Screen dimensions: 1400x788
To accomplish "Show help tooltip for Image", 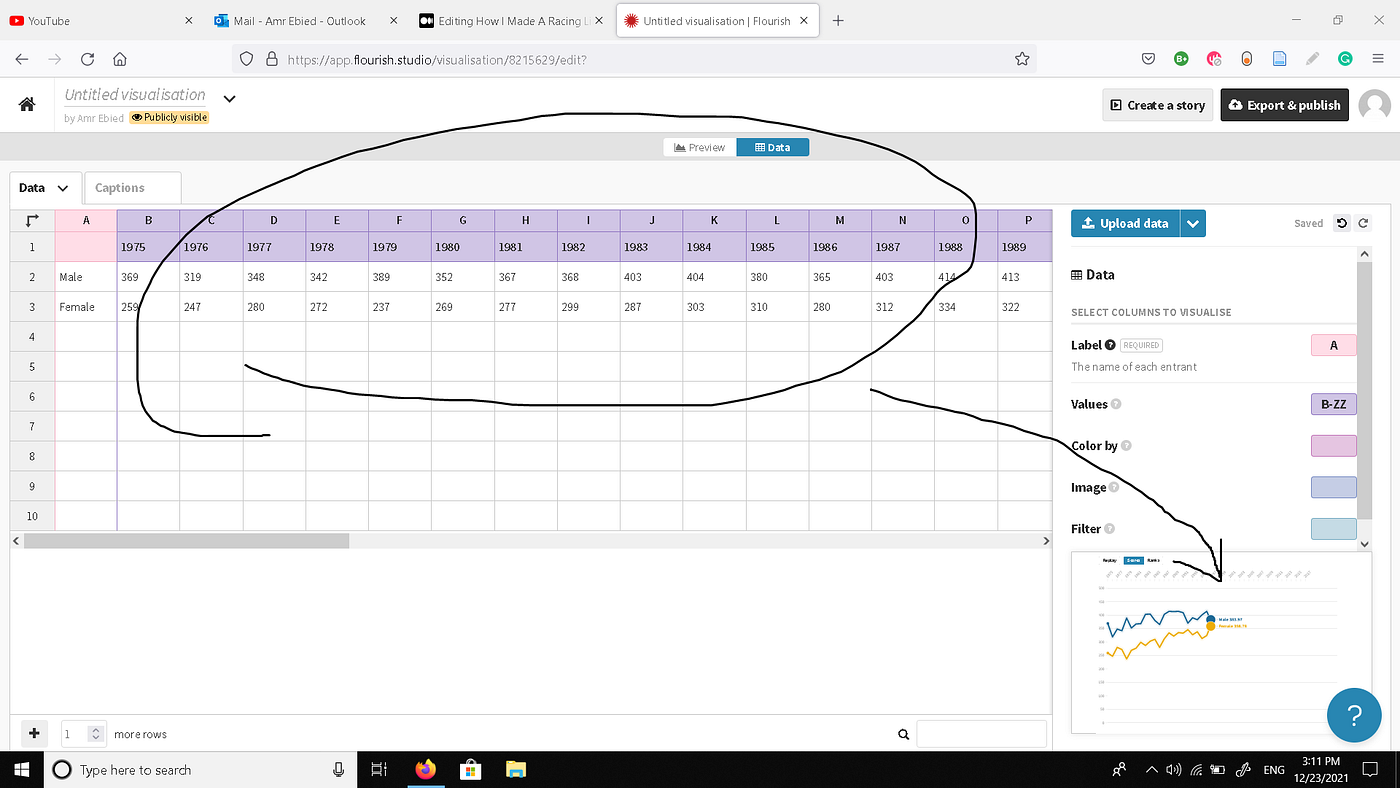I will click(x=1114, y=488).
